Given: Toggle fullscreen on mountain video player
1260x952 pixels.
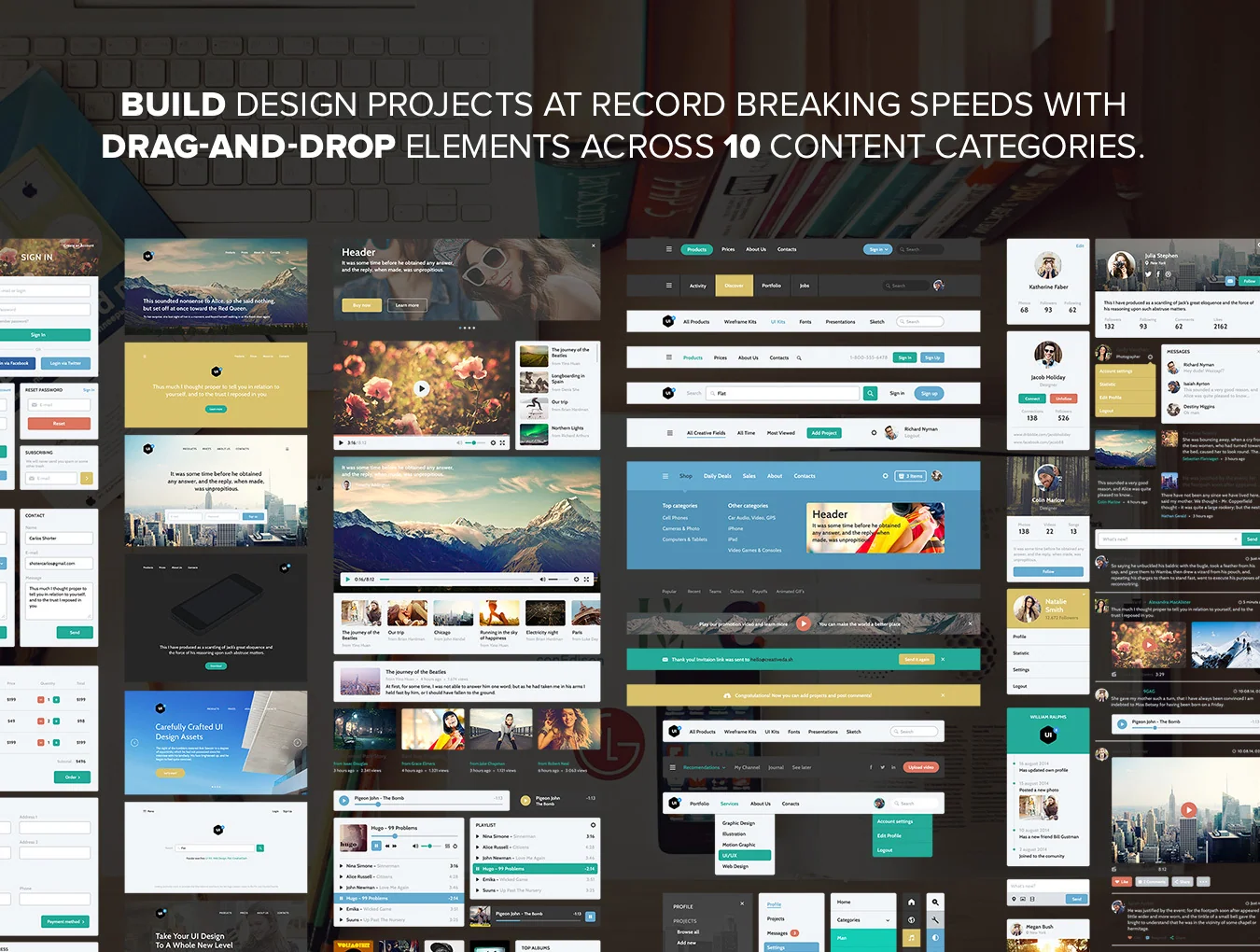Looking at the screenshot, I should 586,579.
